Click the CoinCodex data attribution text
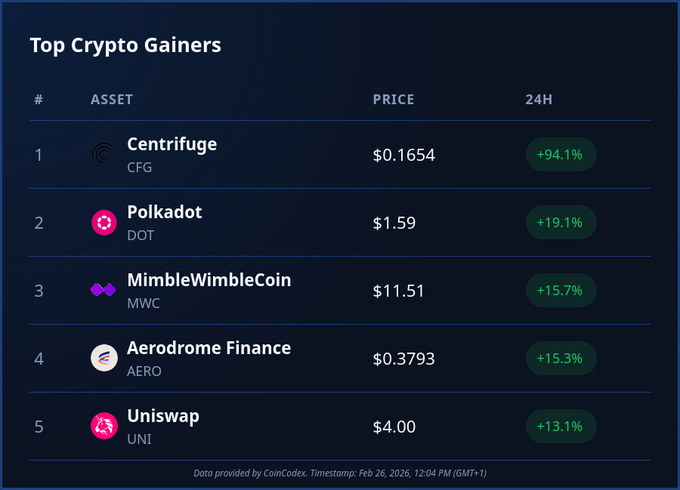The width and height of the screenshot is (680, 490). tap(340, 472)
